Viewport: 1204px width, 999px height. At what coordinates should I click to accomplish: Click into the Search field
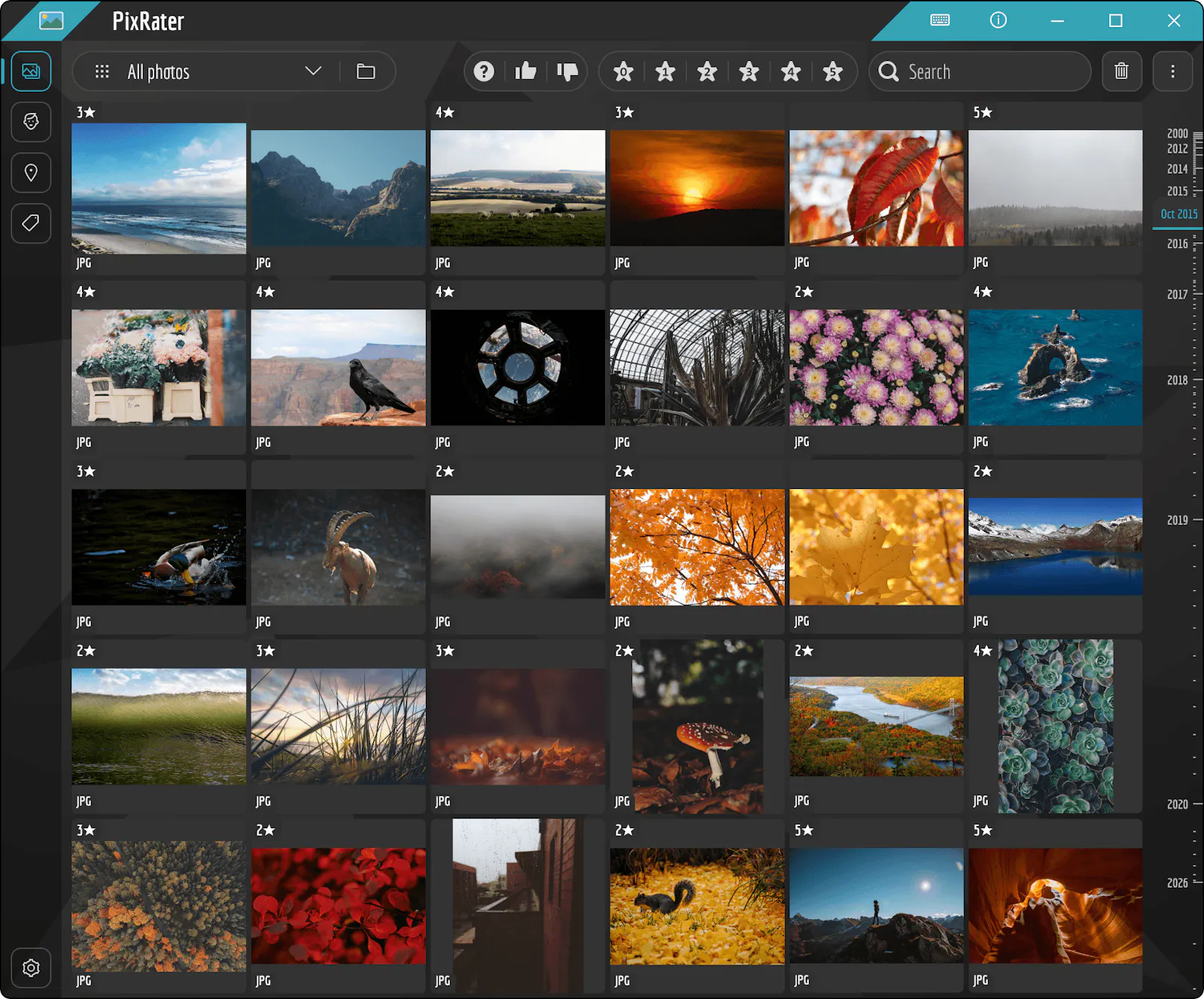click(980, 71)
